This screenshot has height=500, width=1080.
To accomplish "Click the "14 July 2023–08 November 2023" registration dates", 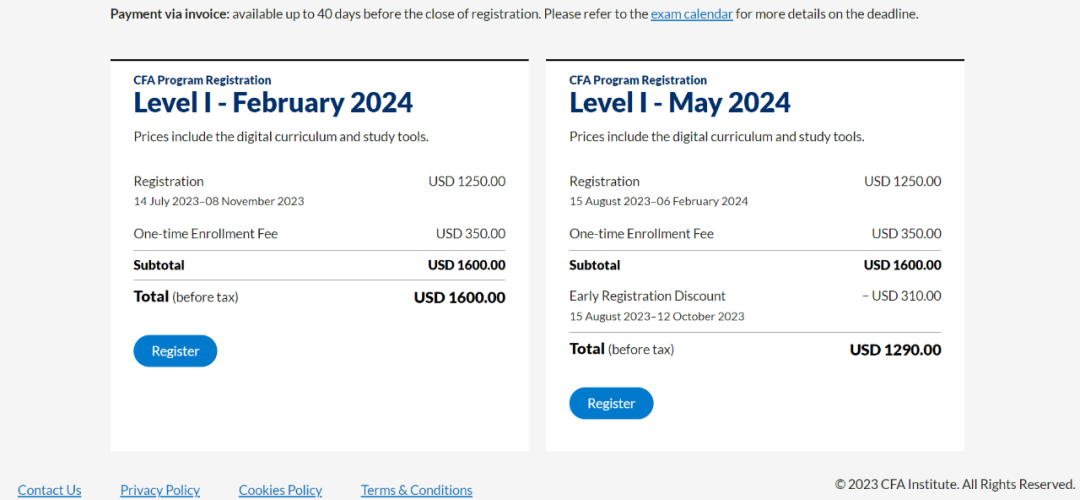I will click(x=218, y=201).
